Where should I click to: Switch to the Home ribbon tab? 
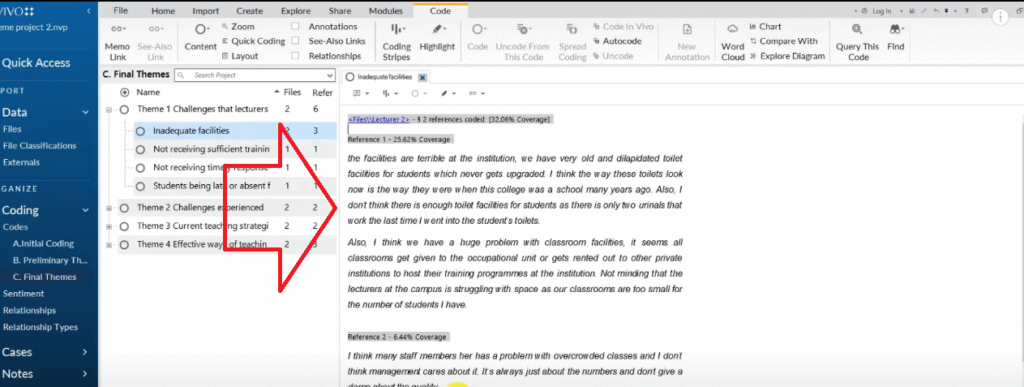[x=163, y=11]
